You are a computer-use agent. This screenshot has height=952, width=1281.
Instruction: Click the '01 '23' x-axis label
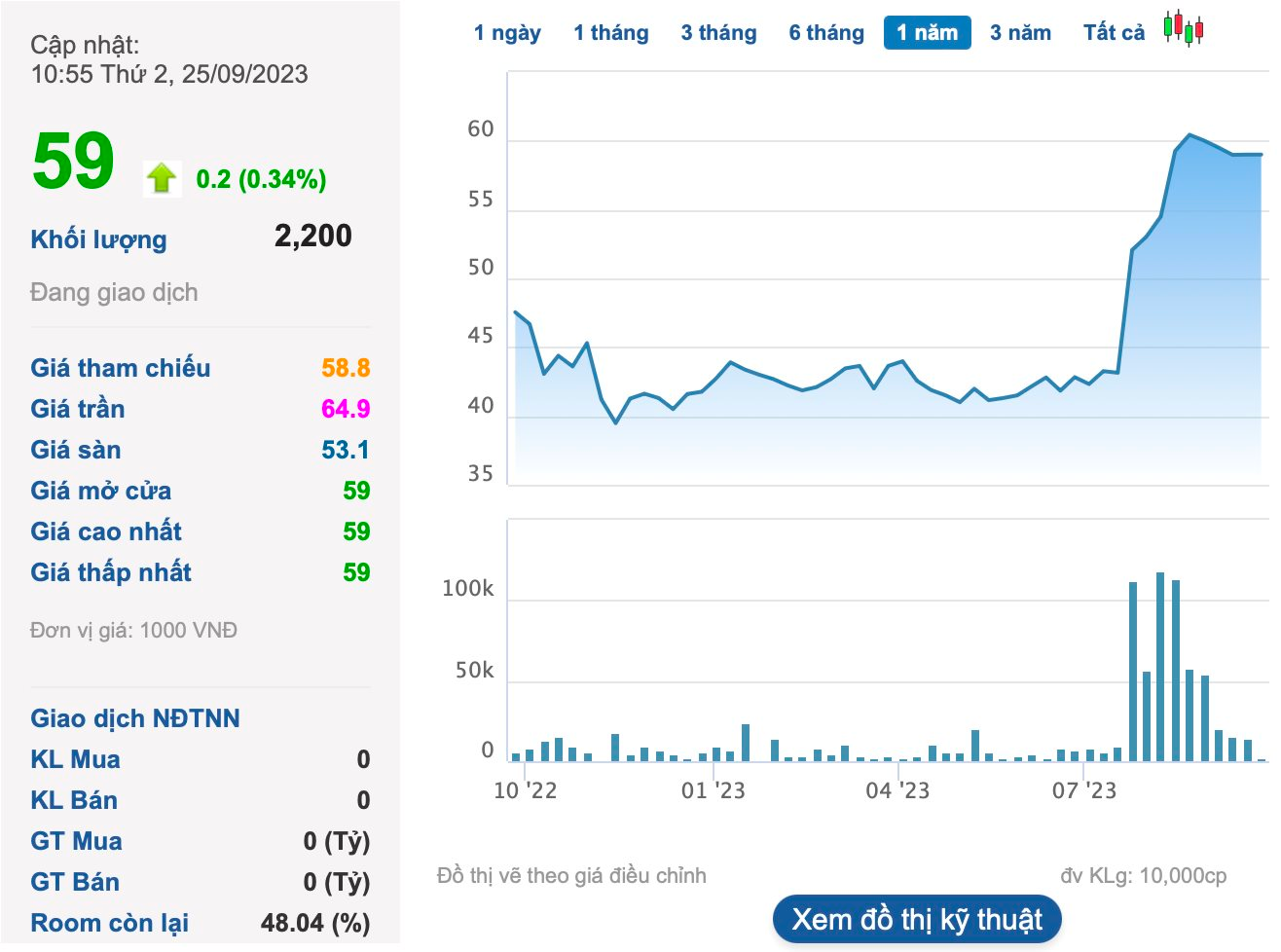pos(713,790)
